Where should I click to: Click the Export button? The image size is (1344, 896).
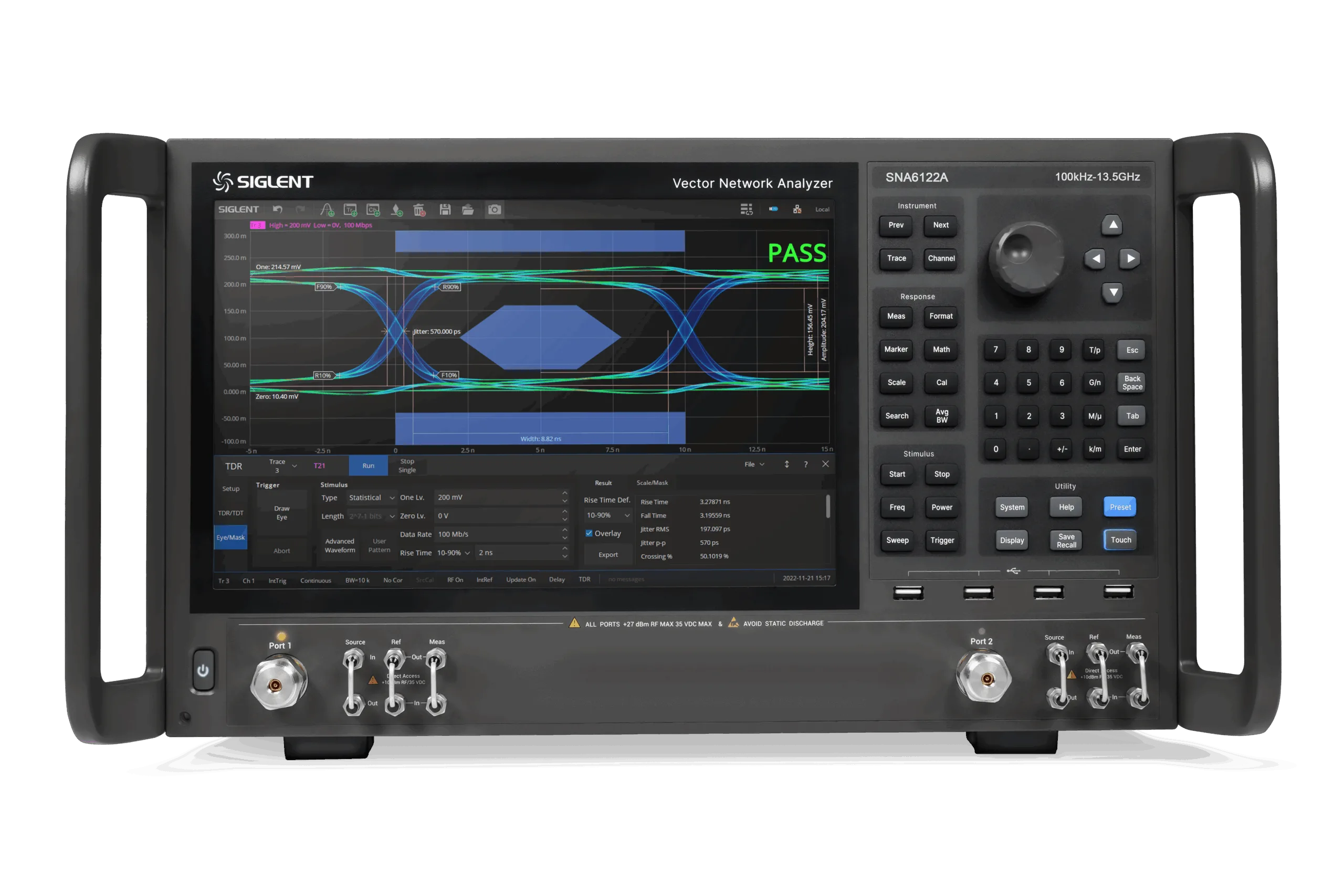click(608, 555)
